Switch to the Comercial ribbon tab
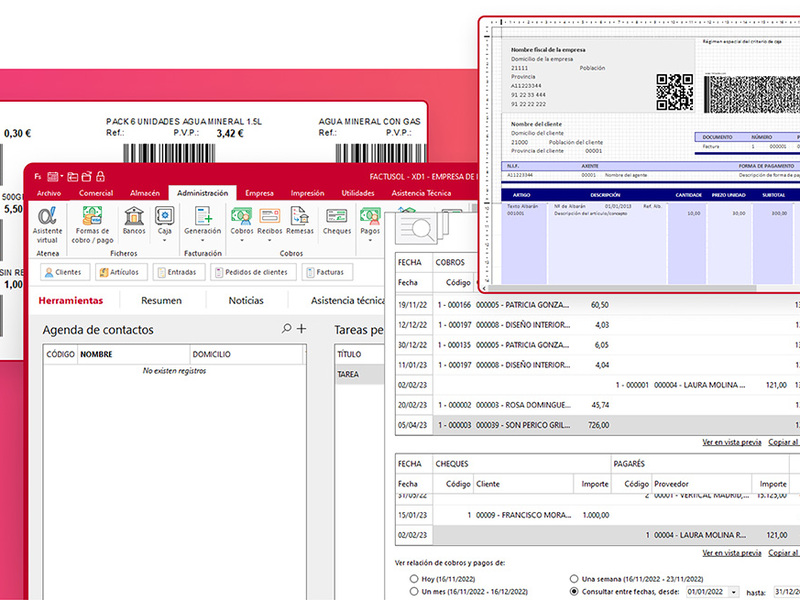Viewport: 800px width, 600px height. (x=96, y=193)
